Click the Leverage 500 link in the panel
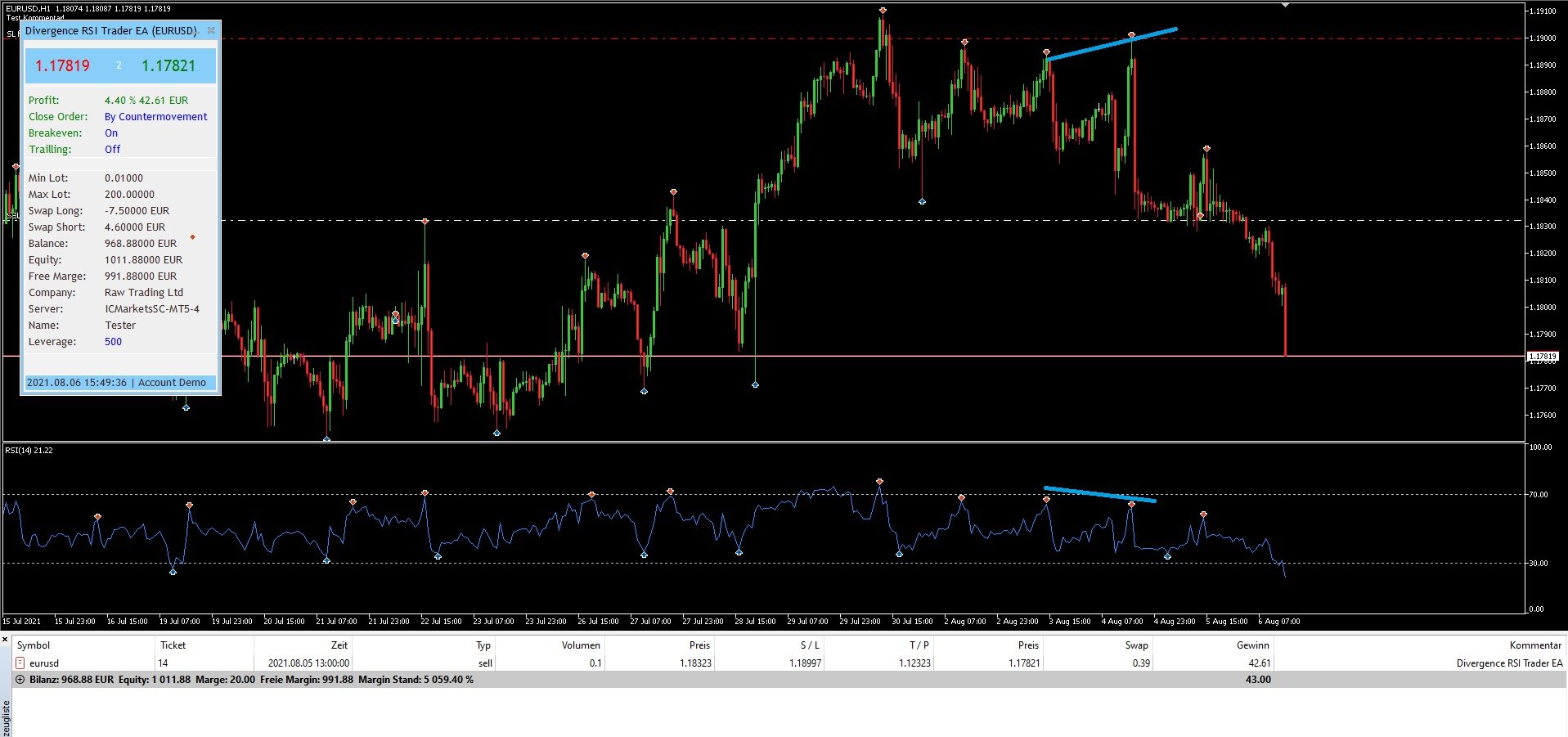Viewport: 1568px width, 737px height. tap(113, 341)
